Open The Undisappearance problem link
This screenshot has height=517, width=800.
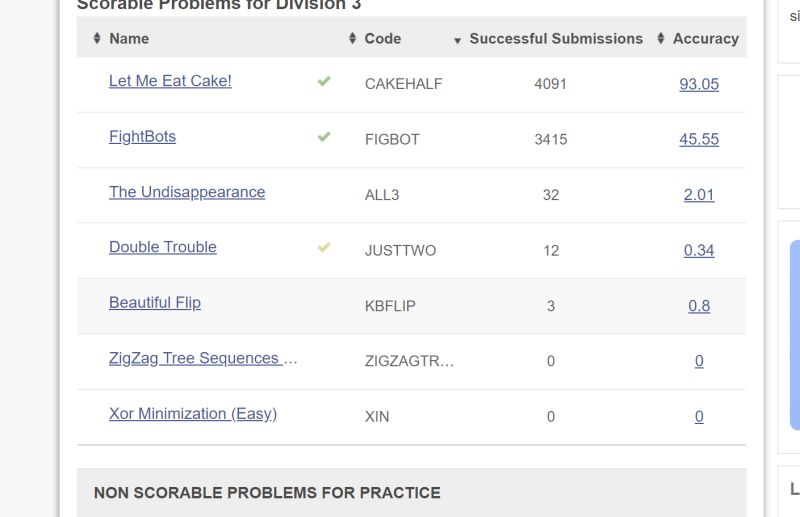coord(187,192)
